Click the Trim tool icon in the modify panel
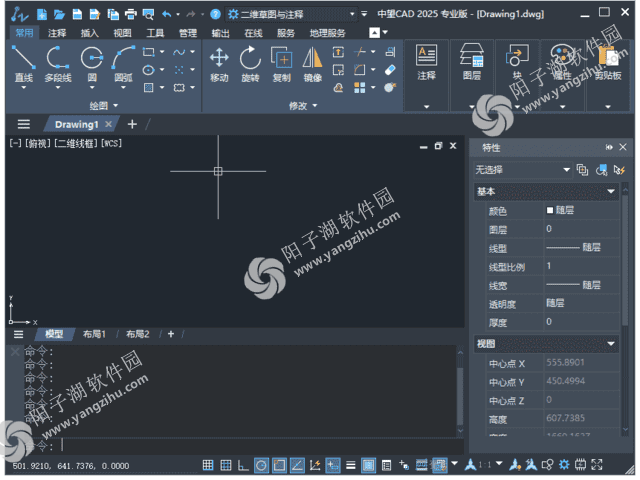Image resolution: width=640 pixels, height=480 pixels. pyautogui.click(x=360, y=52)
